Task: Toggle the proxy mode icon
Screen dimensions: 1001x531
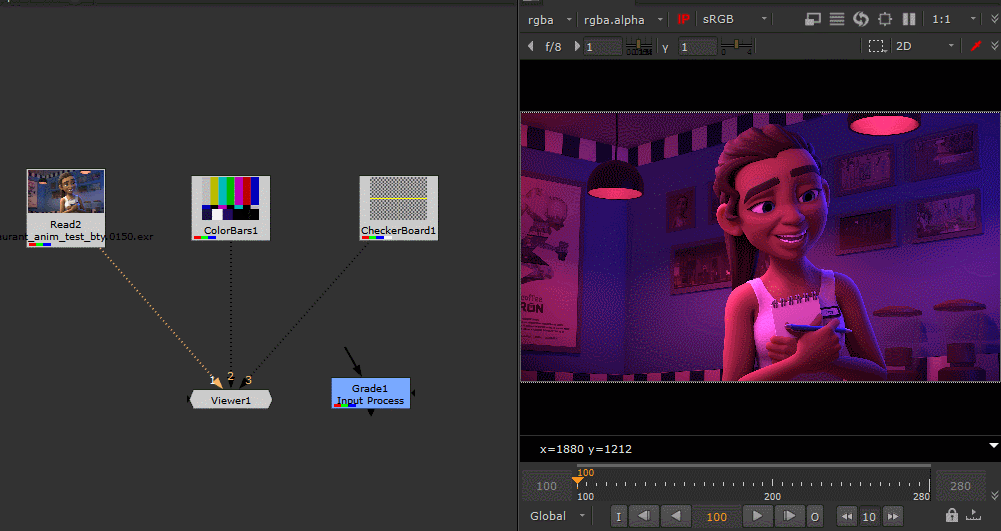Action: point(812,20)
